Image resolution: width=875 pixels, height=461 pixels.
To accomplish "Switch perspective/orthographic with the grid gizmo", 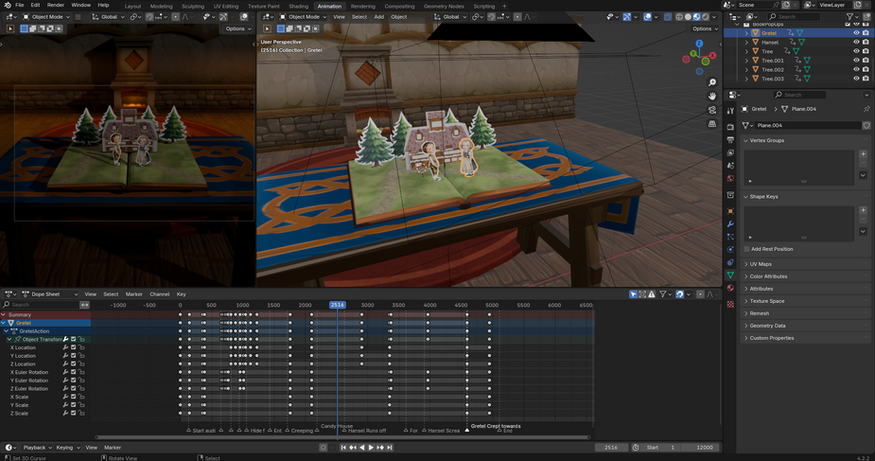I will (x=712, y=124).
